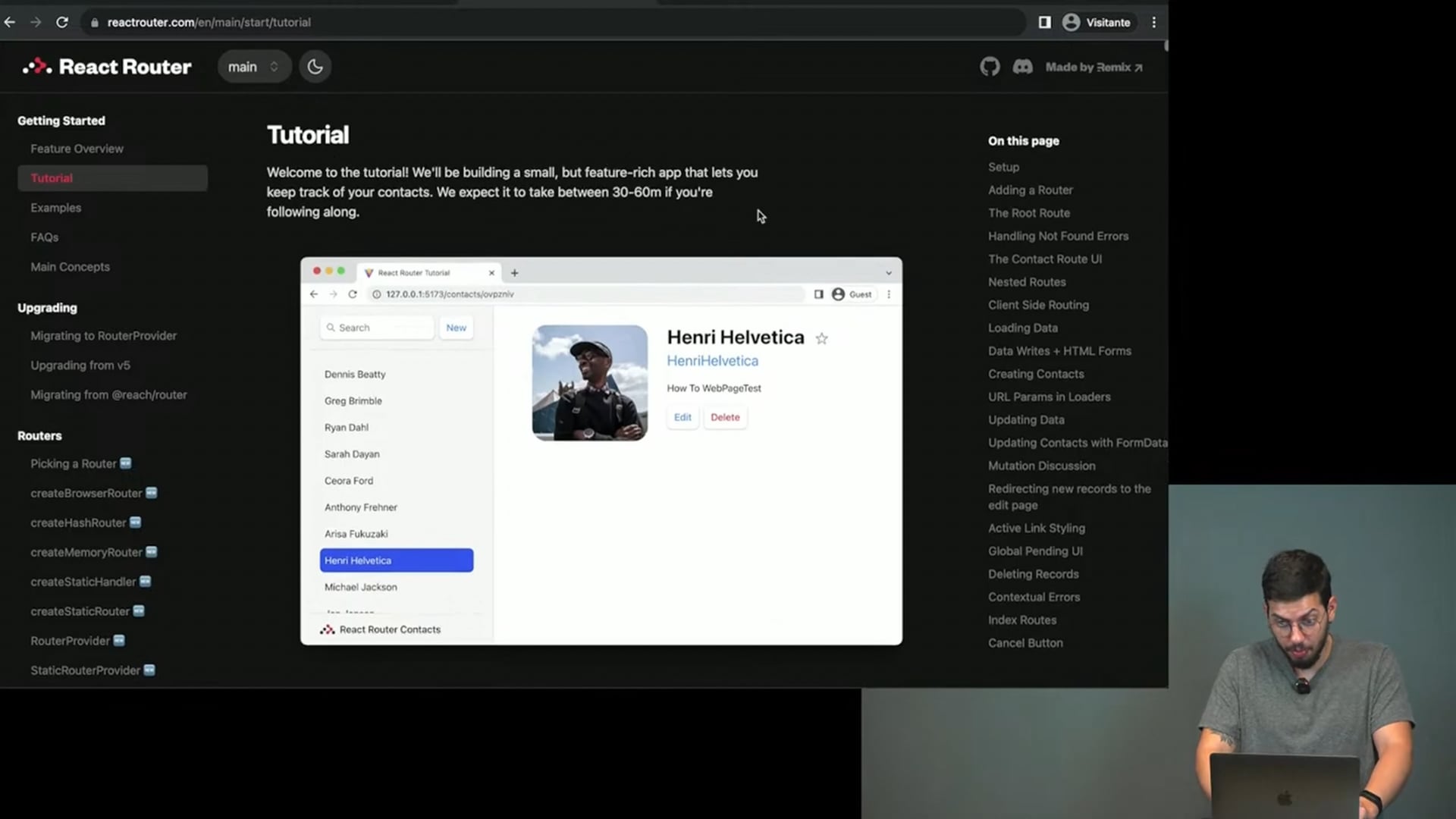Viewport: 1456px width, 819px height.
Task: Toggle dark mode with moon icon
Action: pos(315,67)
